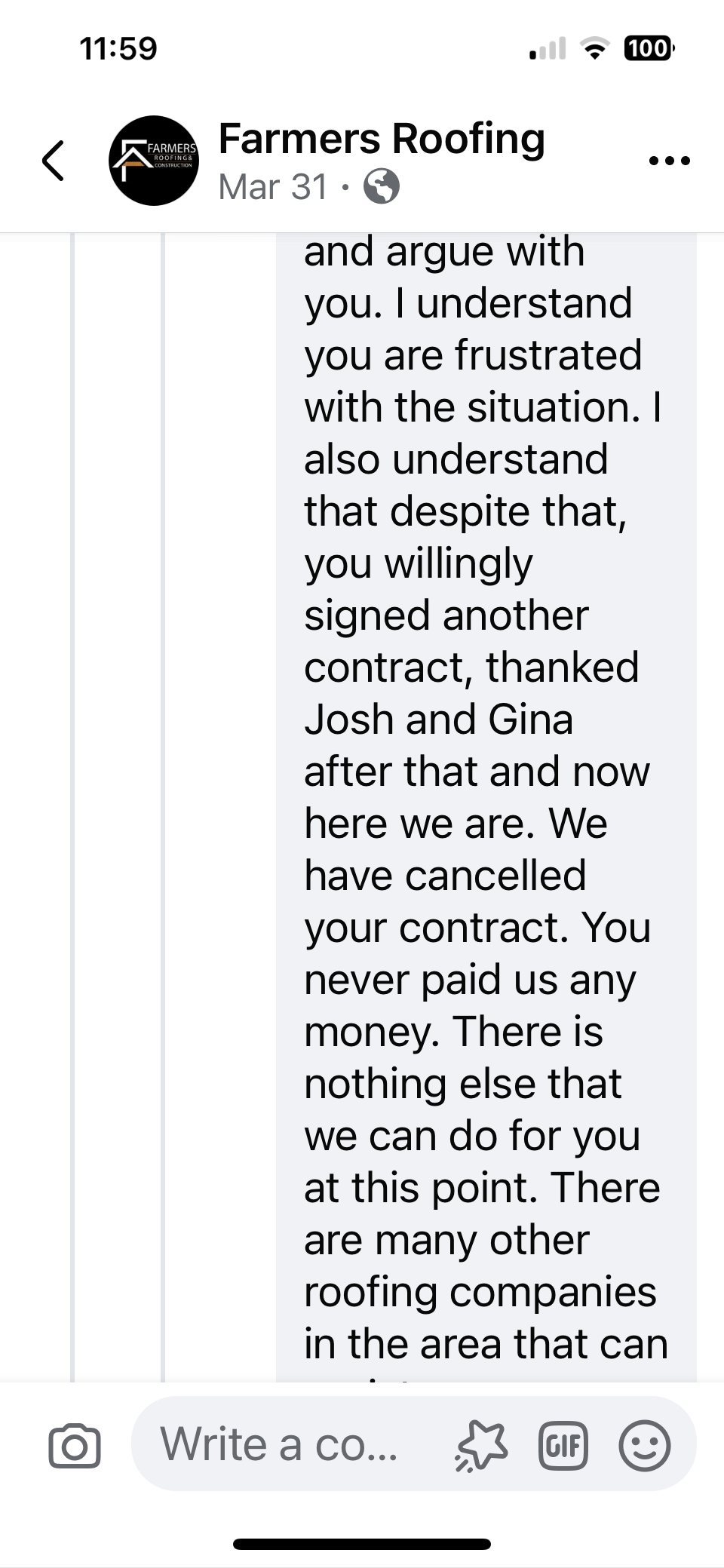Open the GIF picker
The image size is (724, 1568).
[x=563, y=1446]
